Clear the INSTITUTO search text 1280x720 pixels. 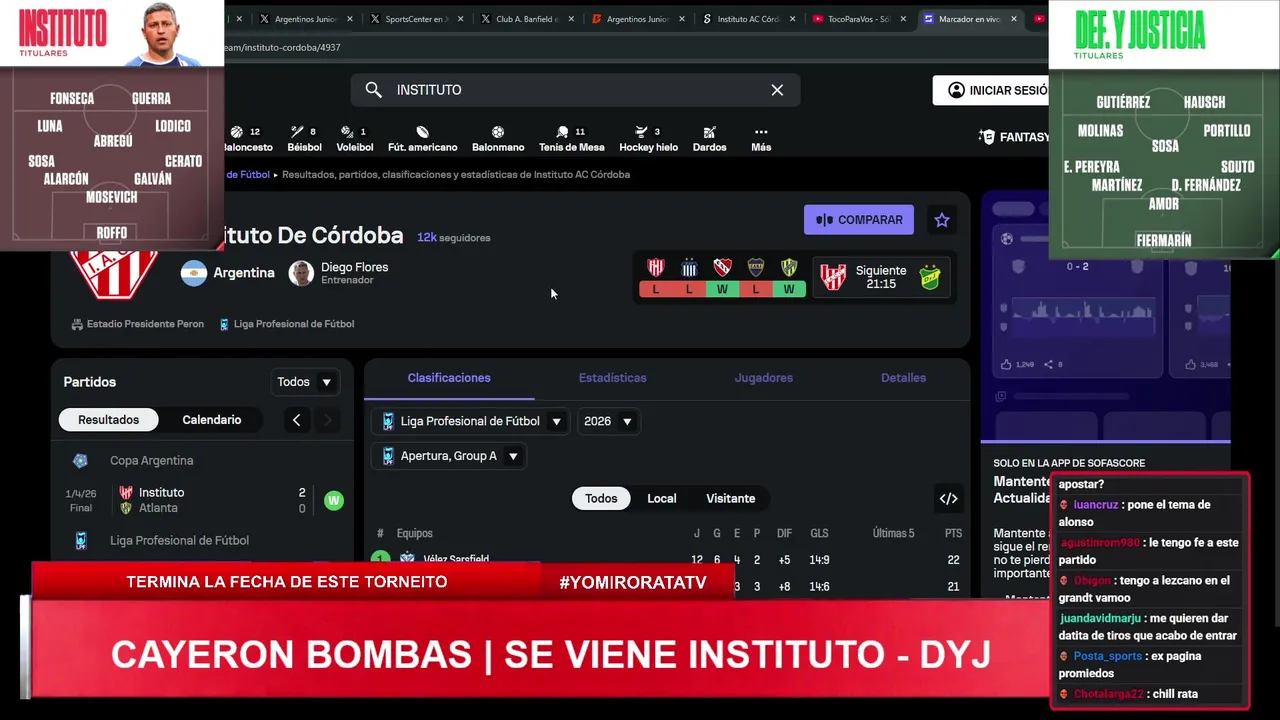tap(777, 90)
